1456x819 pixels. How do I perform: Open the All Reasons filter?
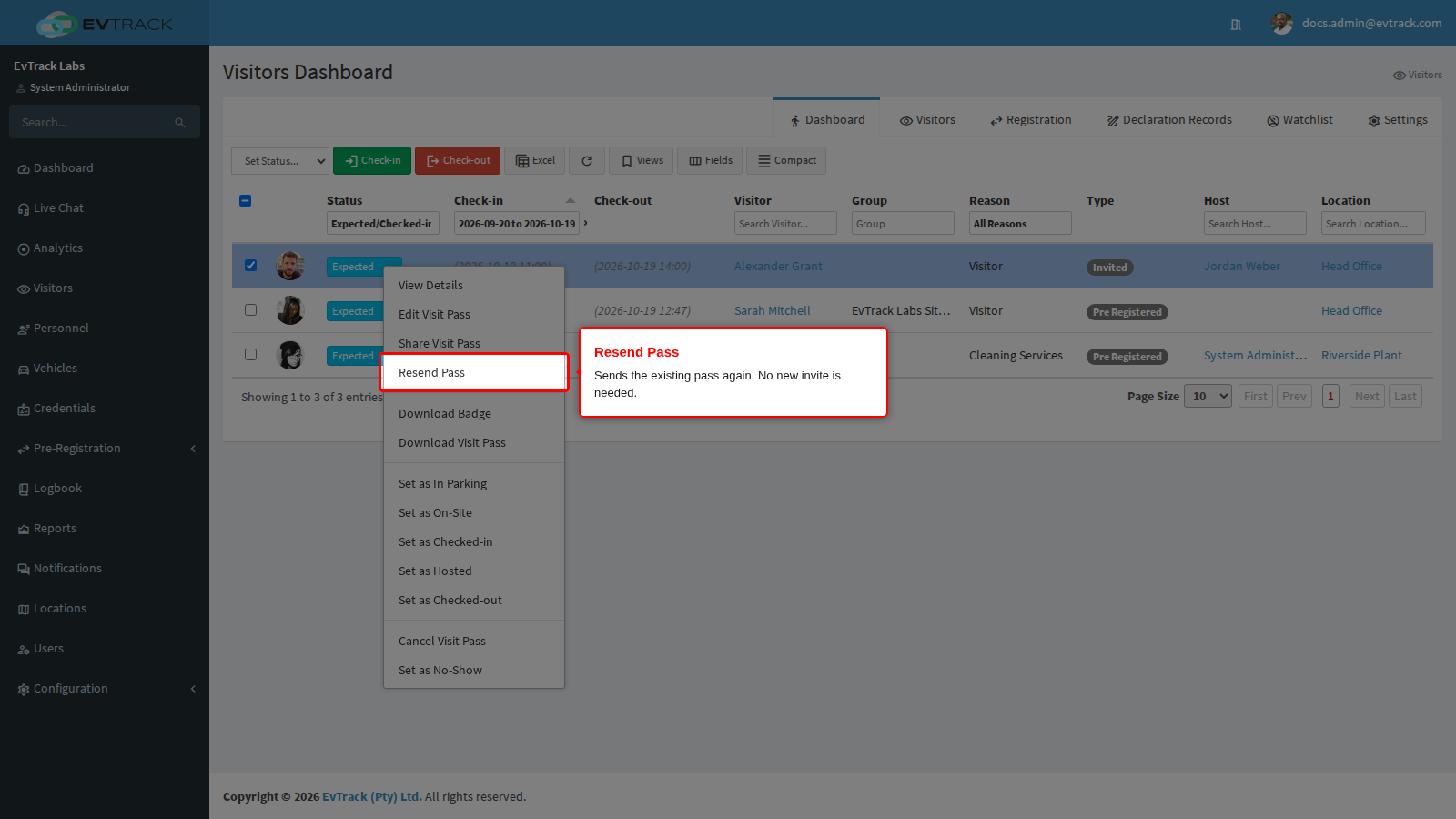click(x=1020, y=224)
